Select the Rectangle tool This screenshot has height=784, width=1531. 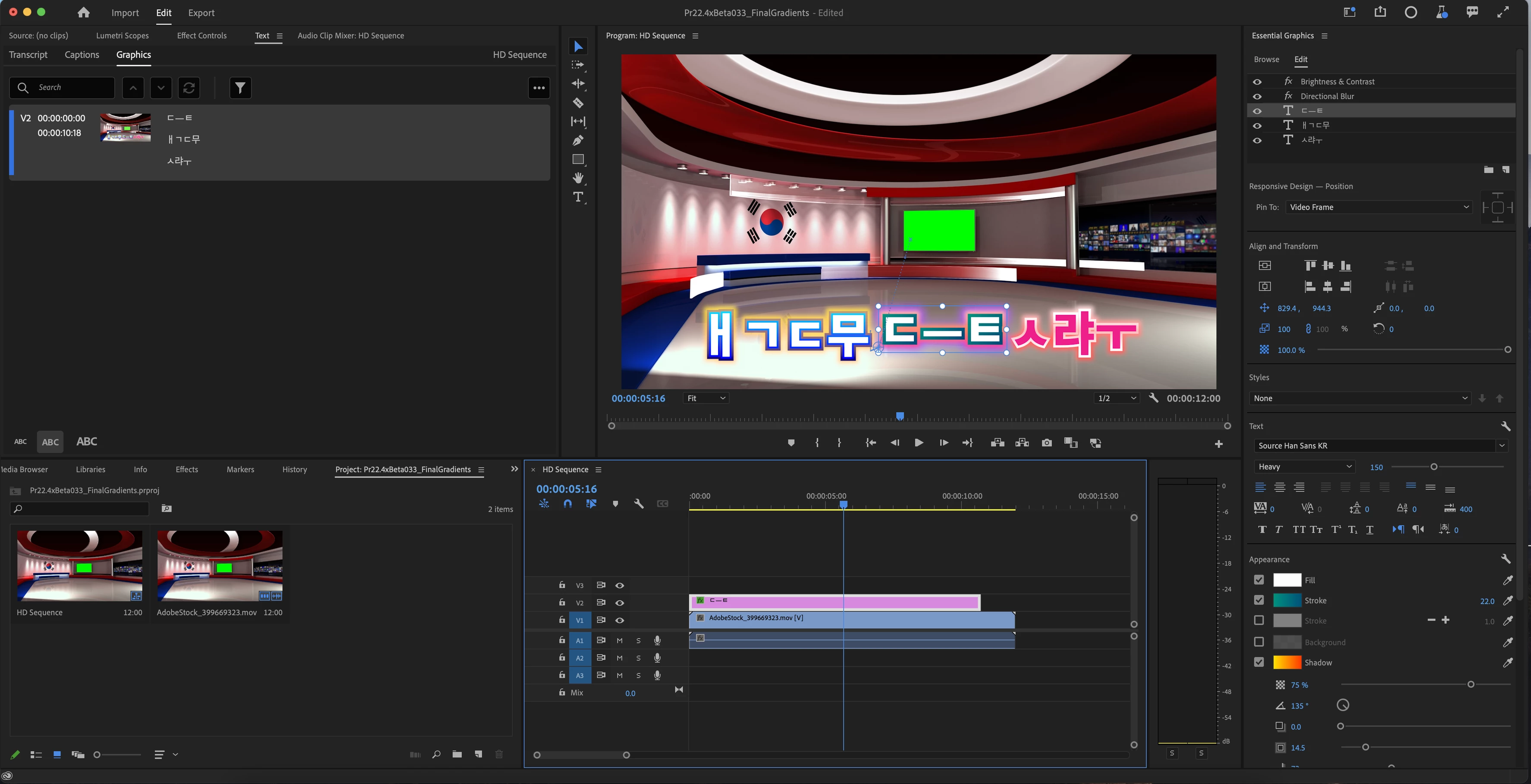pyautogui.click(x=578, y=159)
